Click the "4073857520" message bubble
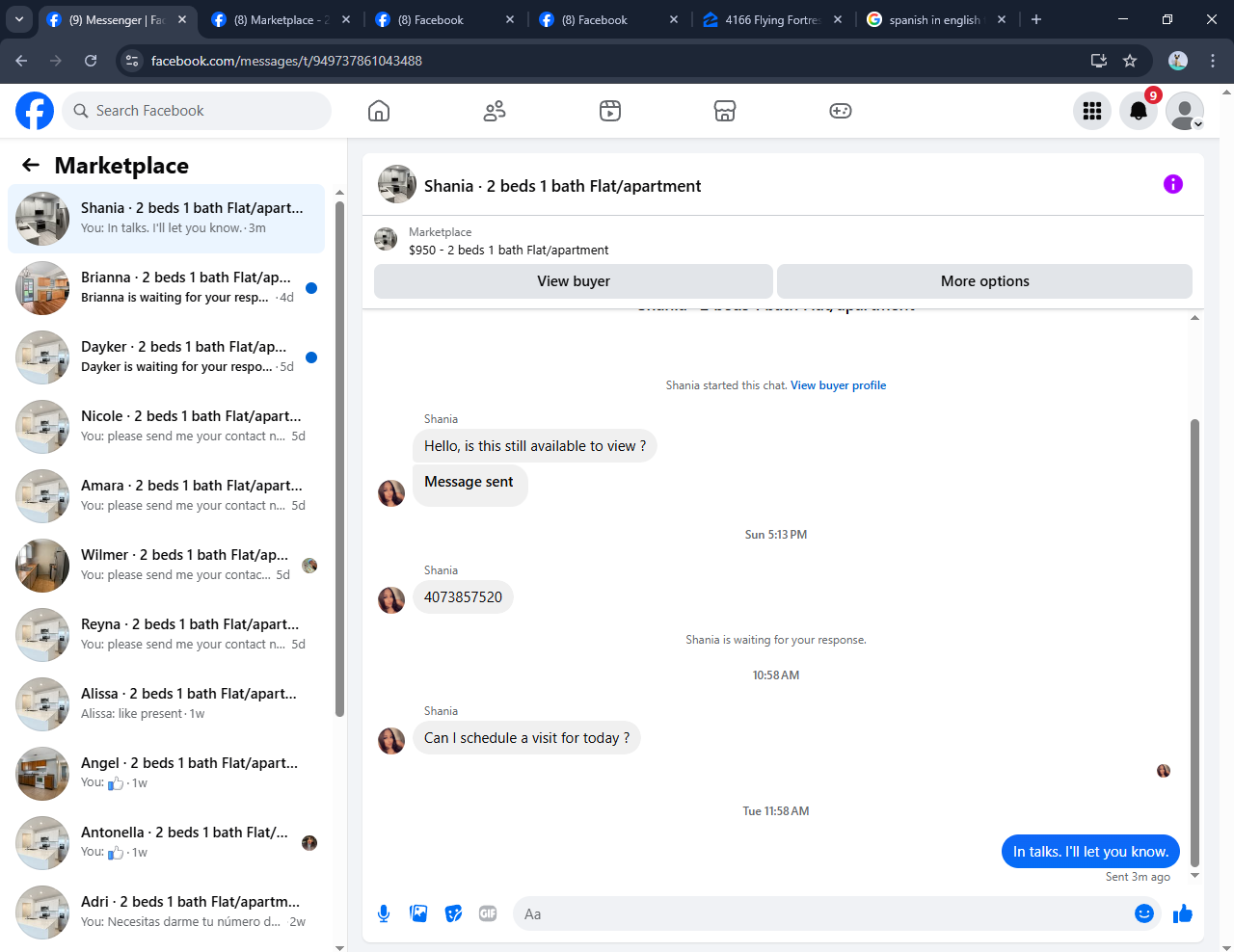 pos(463,597)
